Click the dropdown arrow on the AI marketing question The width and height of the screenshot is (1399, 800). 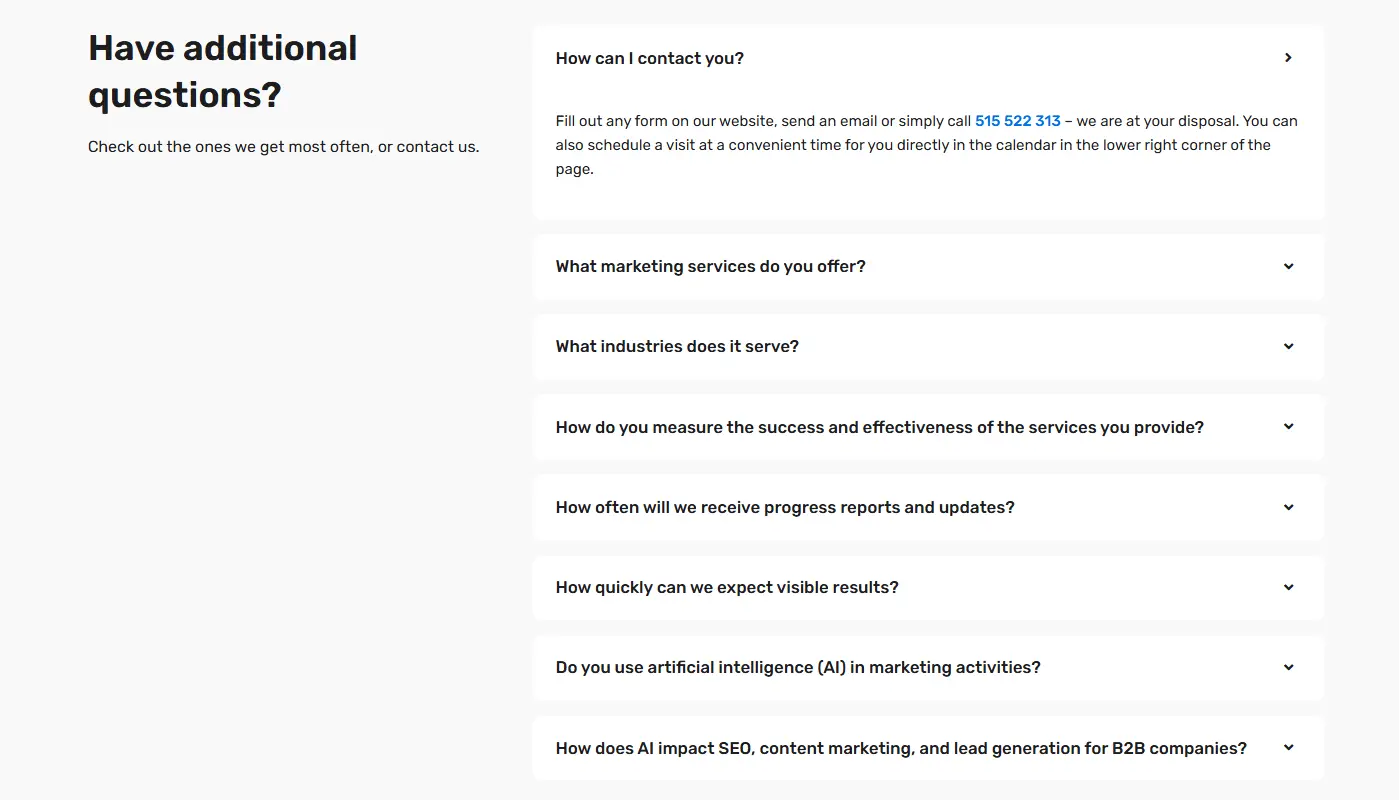coord(1287,667)
